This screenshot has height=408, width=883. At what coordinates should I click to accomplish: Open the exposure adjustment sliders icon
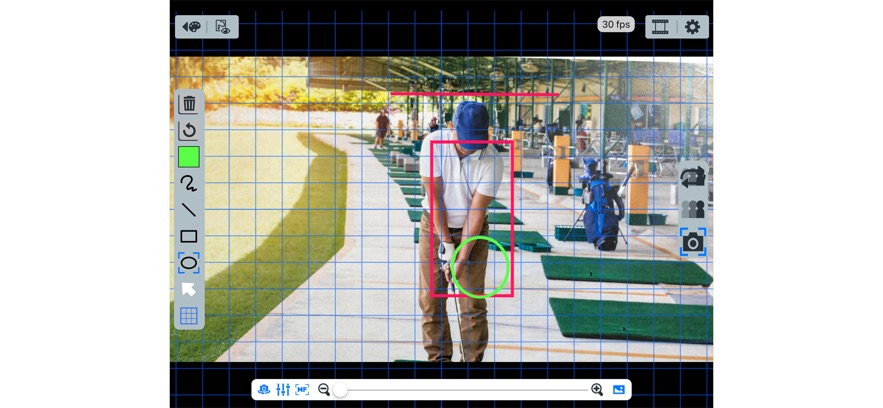pyautogui.click(x=283, y=389)
